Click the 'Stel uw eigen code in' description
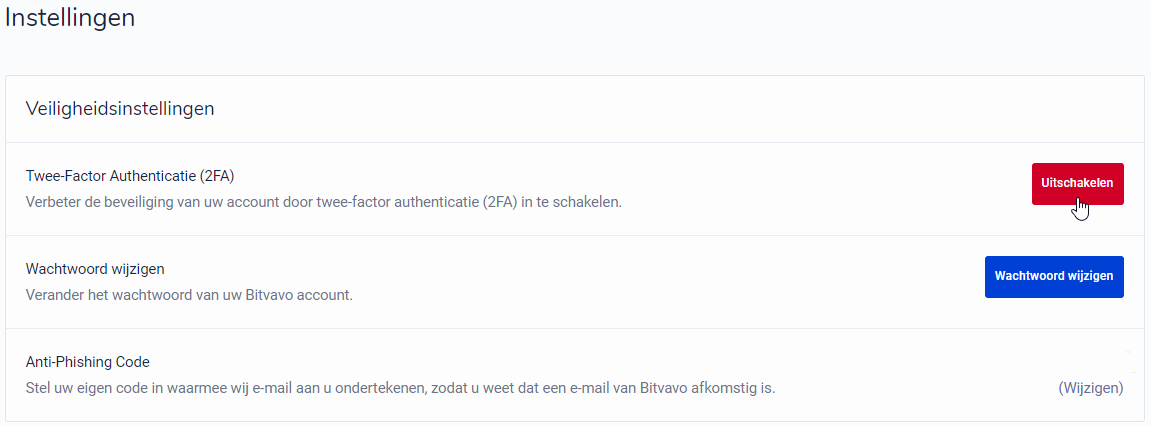The height and width of the screenshot is (426, 1151). pyautogui.click(x=400, y=387)
